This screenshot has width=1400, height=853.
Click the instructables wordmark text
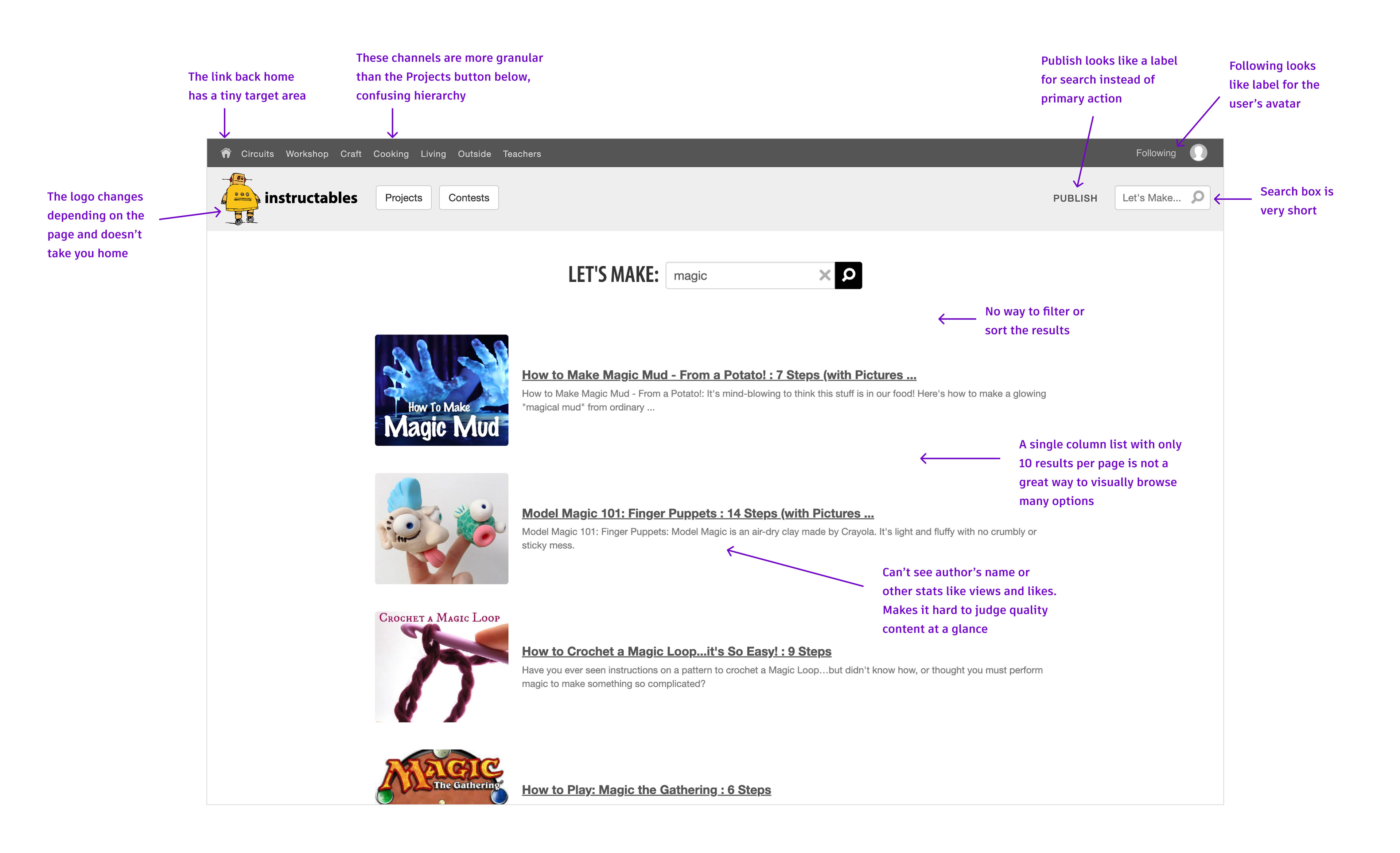point(311,197)
